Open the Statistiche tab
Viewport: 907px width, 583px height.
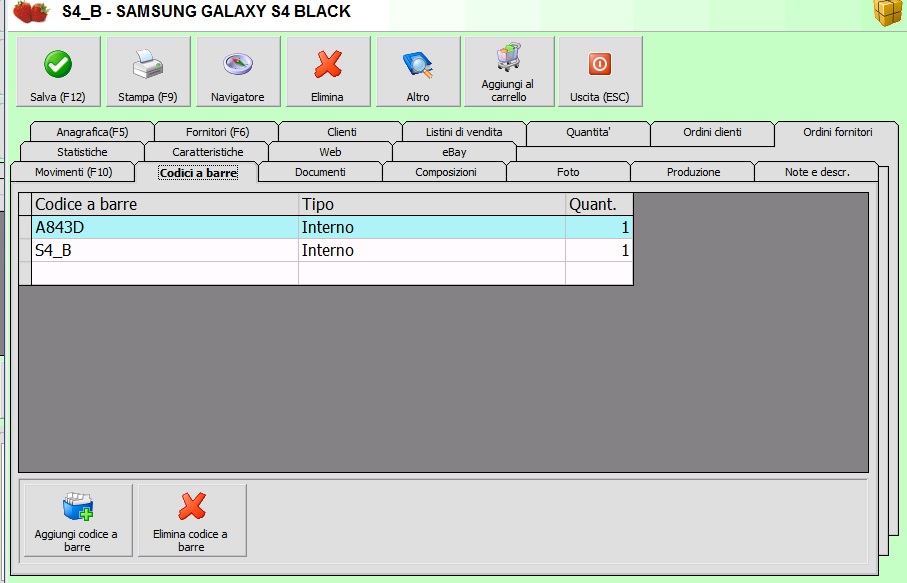[82, 152]
